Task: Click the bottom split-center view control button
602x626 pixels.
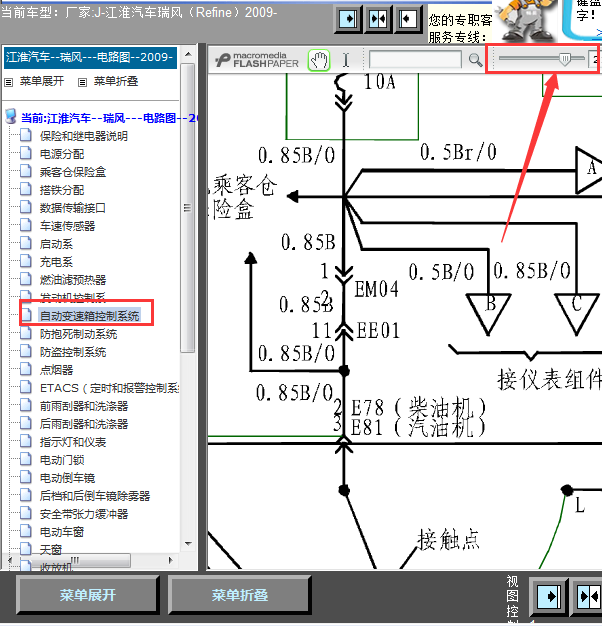Action: [x=589, y=596]
